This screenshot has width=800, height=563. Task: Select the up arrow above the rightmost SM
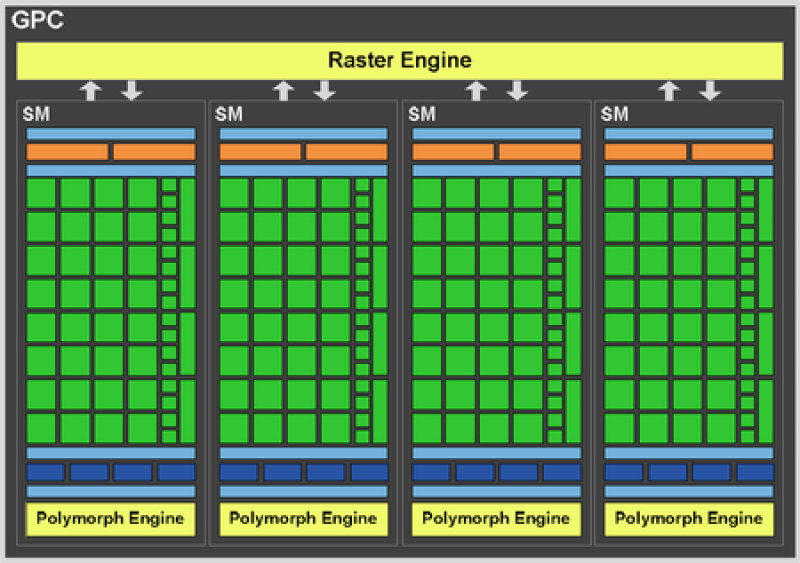pyautogui.click(x=670, y=91)
